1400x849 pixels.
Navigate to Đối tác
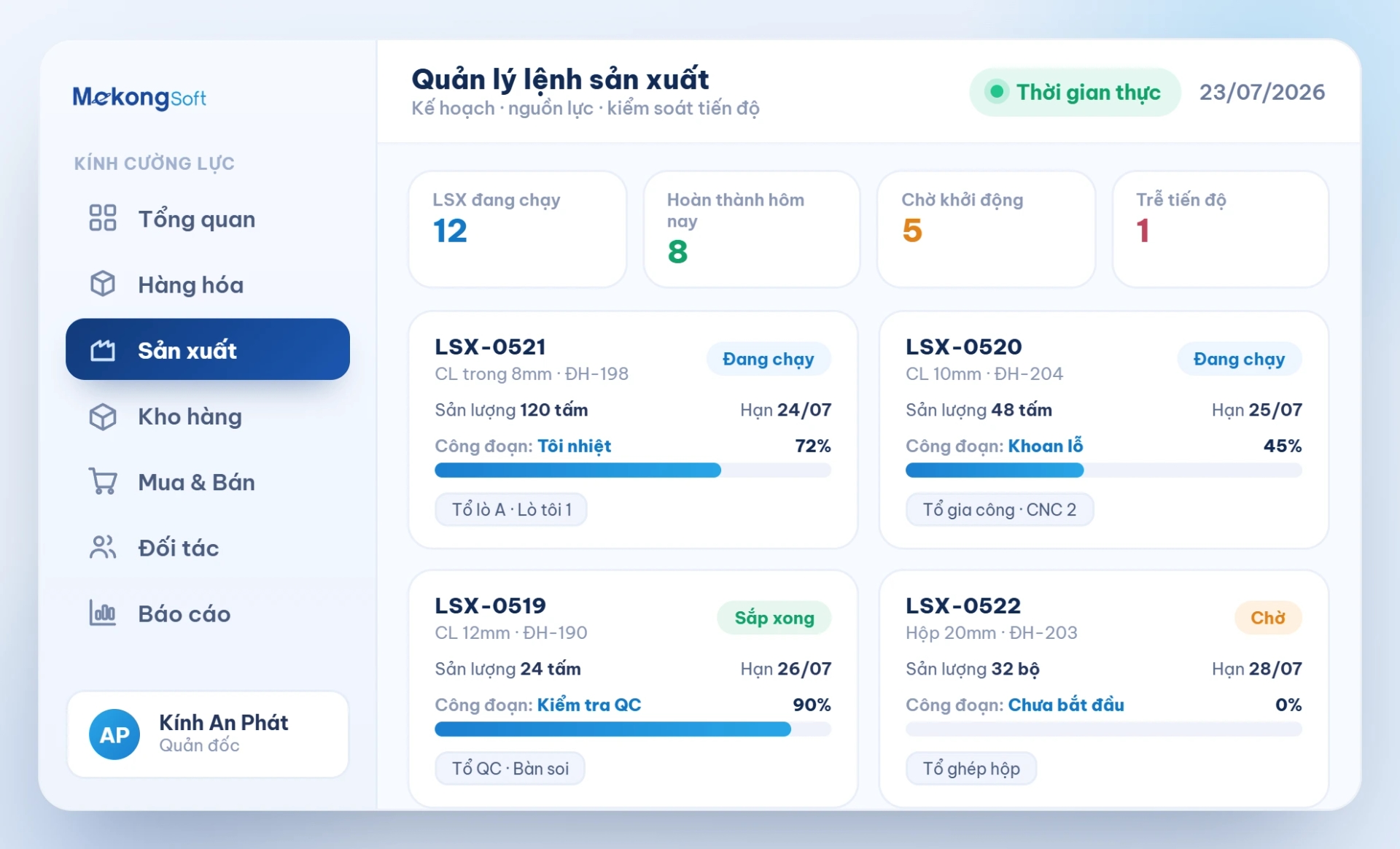[x=208, y=548]
